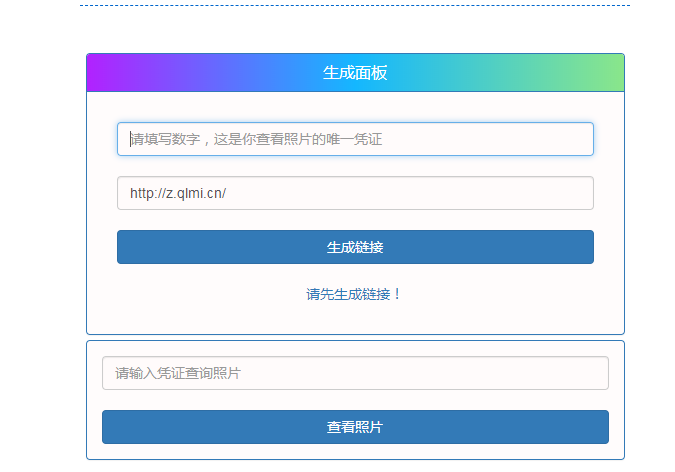675x472 pixels.
Task: Click the z.qlmi.cn URL text
Action: pyautogui.click(x=178, y=193)
